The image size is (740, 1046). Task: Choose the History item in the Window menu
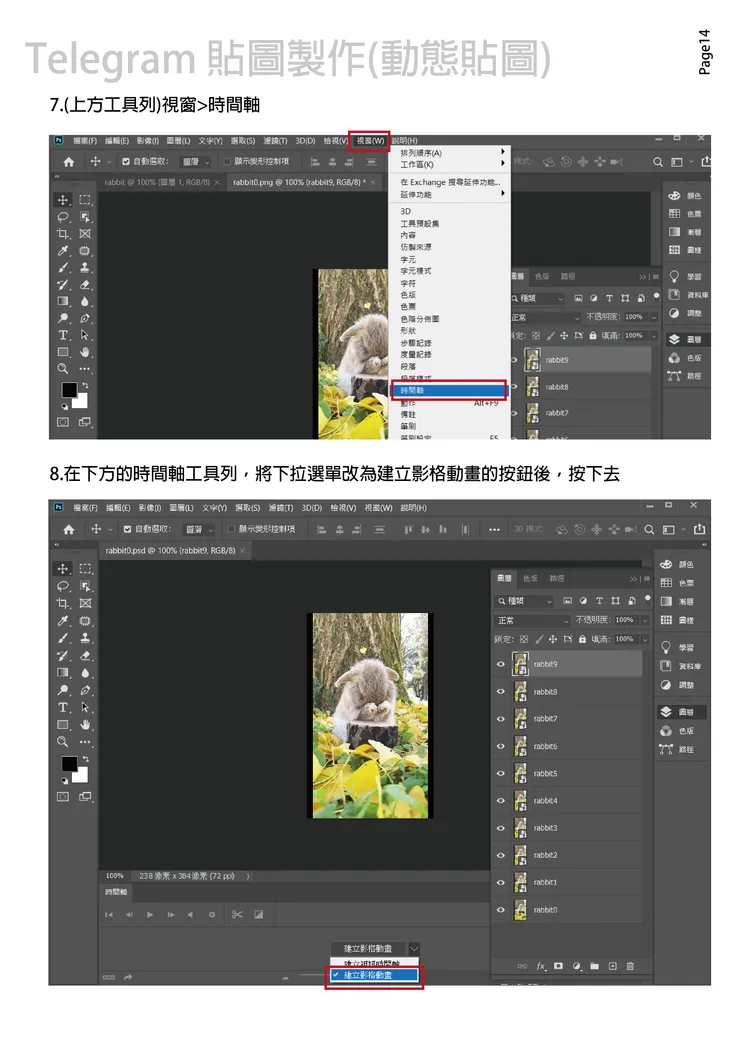416,343
